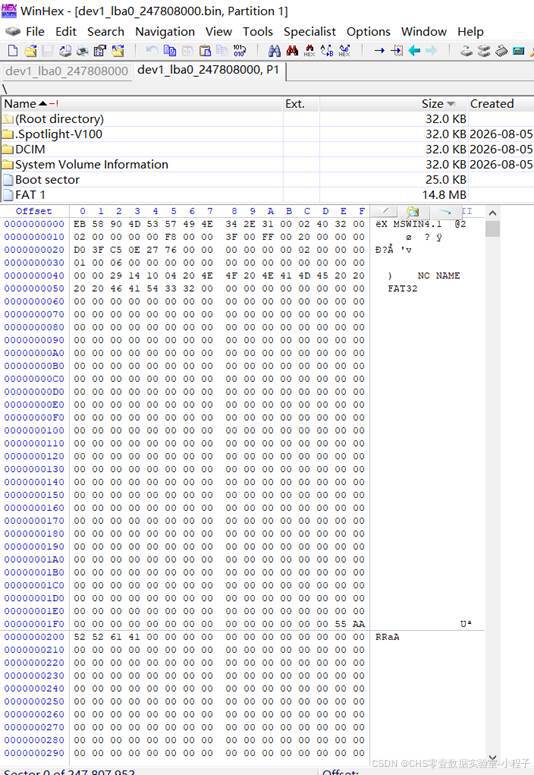Click the hex view vertical scrollbar thumb
Image resolution: width=534 pixels, height=775 pixels.
[492, 229]
